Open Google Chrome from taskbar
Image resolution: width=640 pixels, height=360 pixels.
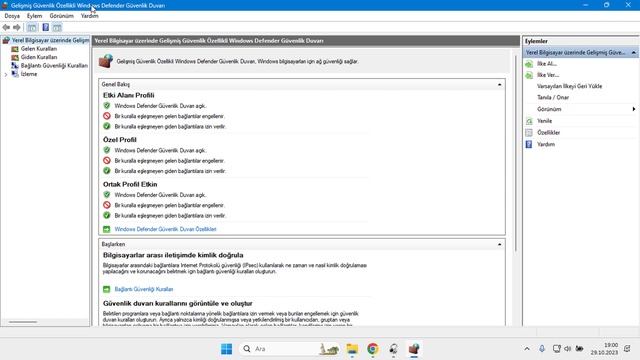tap(372, 349)
